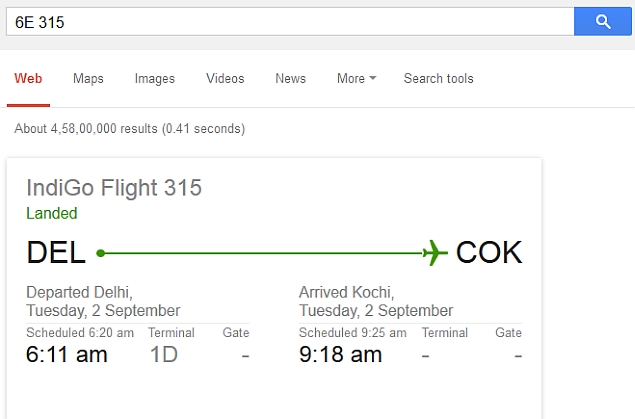Click the DEL departure airport code
635x419 pixels.
click(x=56, y=252)
